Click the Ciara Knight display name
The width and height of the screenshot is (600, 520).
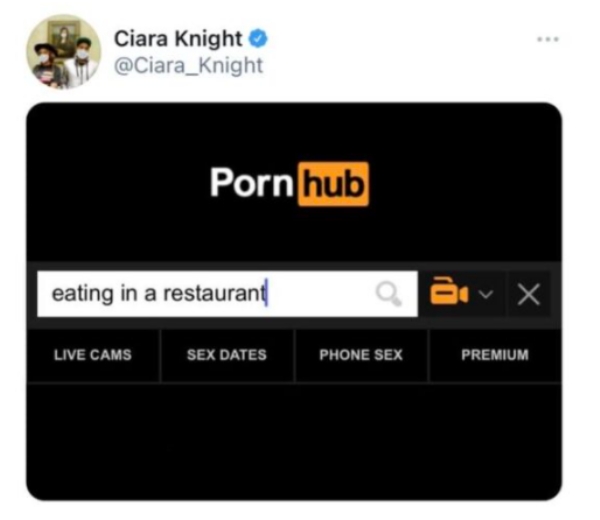click(x=178, y=39)
